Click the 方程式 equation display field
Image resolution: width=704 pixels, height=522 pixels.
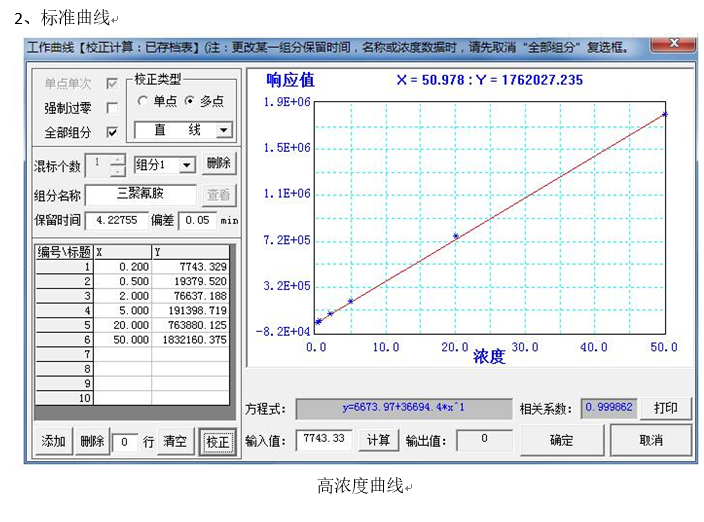coord(404,408)
